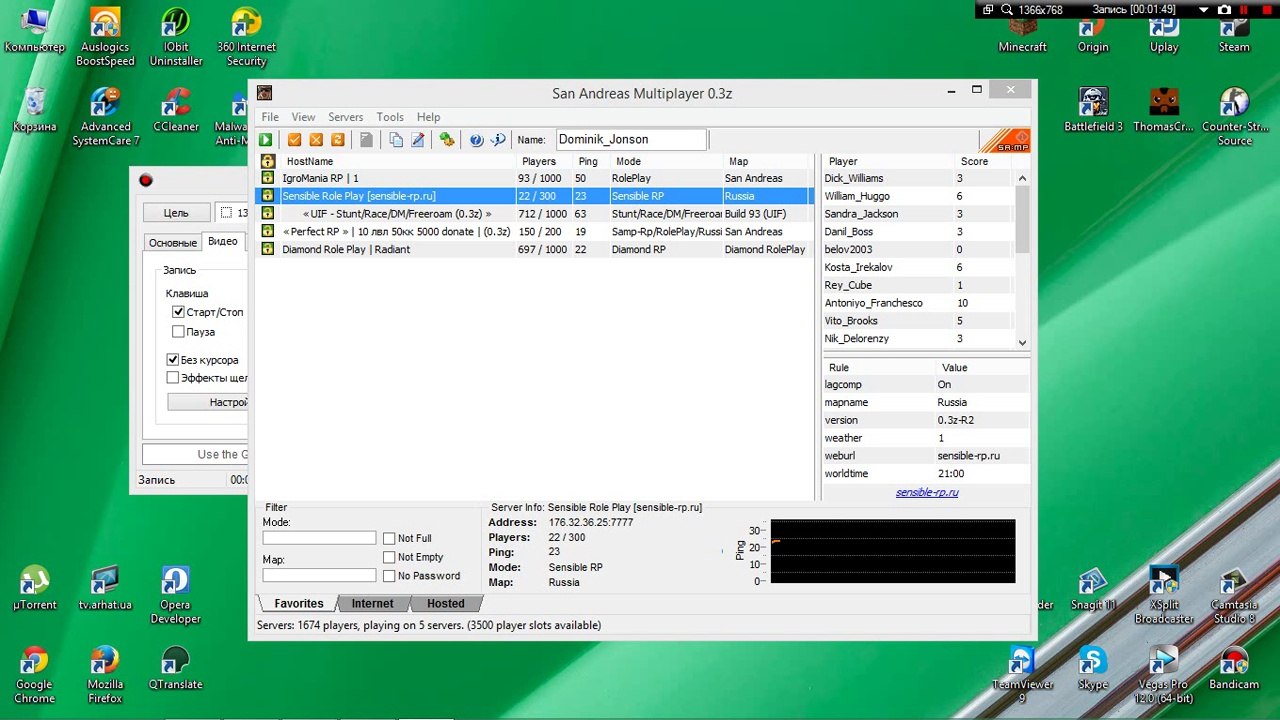This screenshot has height=720, width=1280.
Task: Click the orange X delete-server toolbar icon
Action: pos(316,140)
